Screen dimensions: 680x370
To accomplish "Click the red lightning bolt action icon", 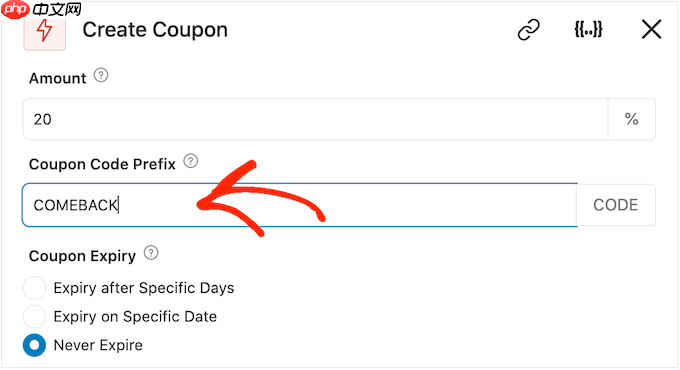I will tap(45, 31).
